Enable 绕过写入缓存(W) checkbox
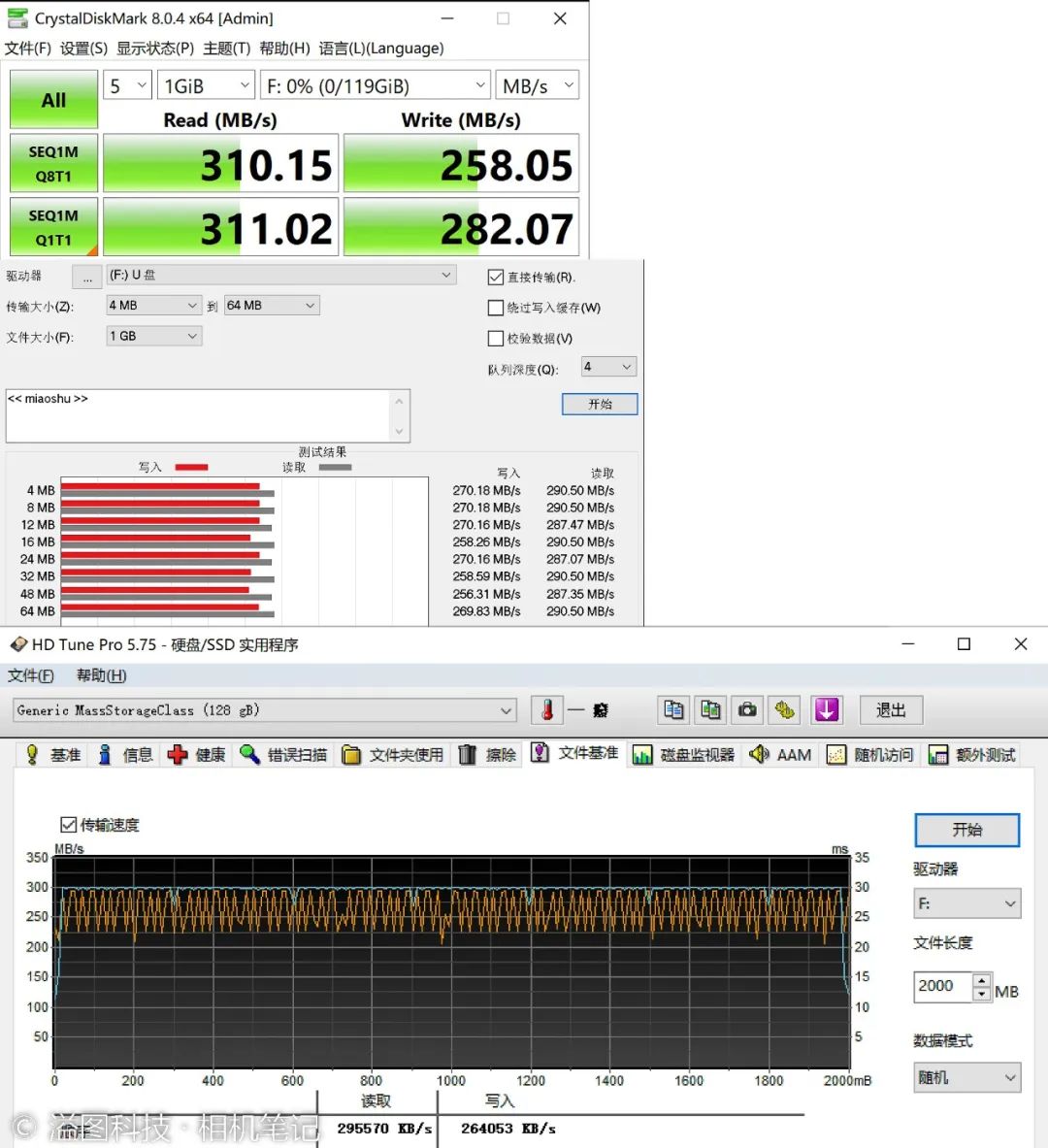The height and width of the screenshot is (1148, 1048). [496, 308]
